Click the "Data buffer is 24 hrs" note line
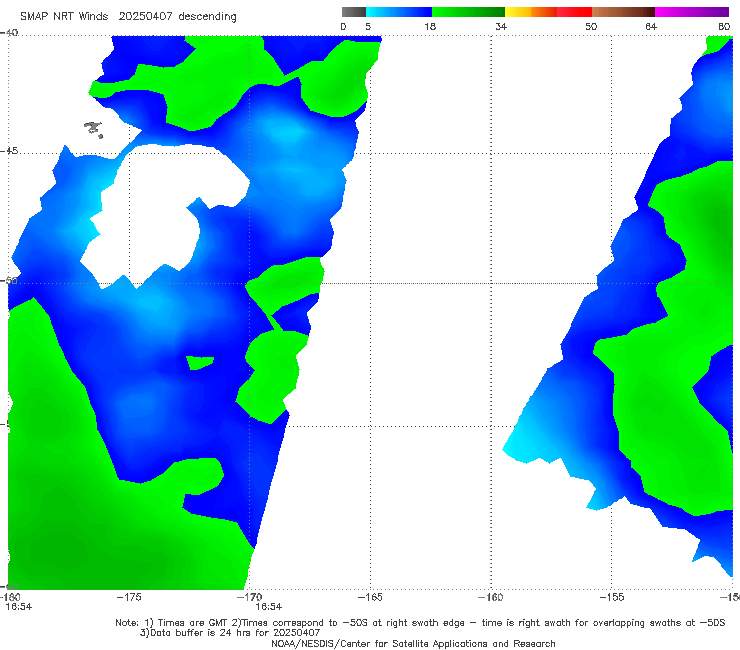The width and height of the screenshot is (740, 650). tap(230, 633)
